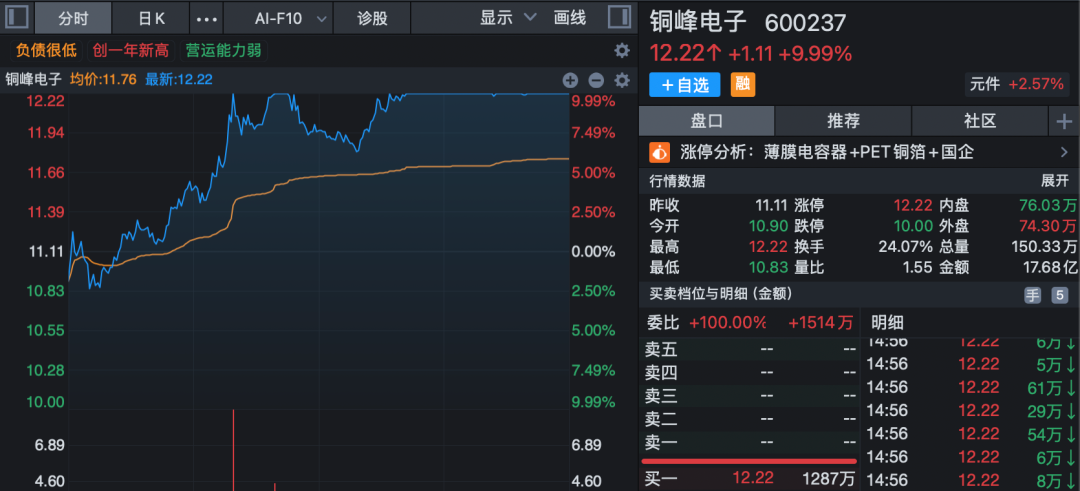Switch to 日K chart tab
Image resolution: width=1080 pixels, height=491 pixels.
(152, 19)
